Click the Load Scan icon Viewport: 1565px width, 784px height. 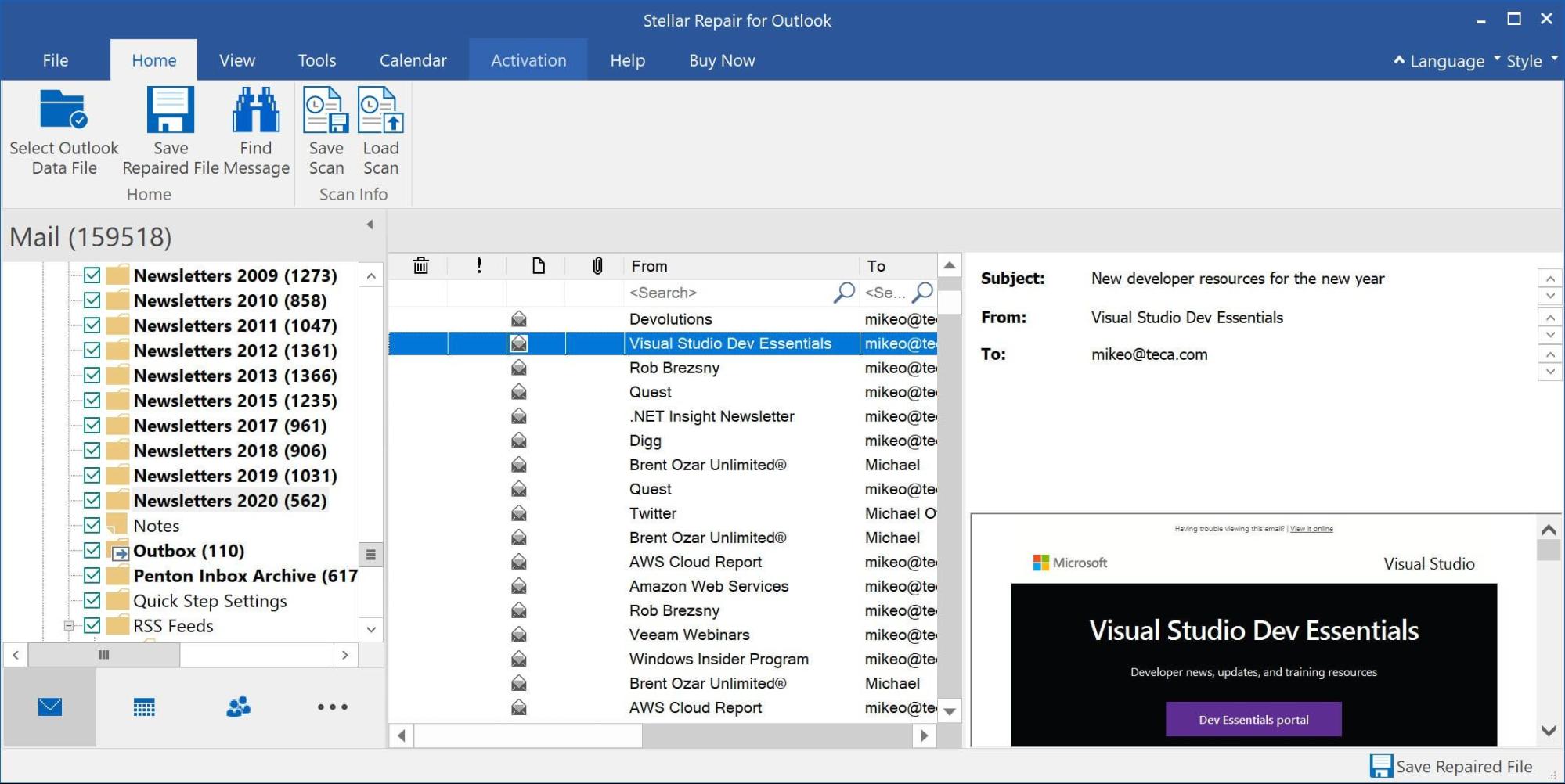(x=380, y=110)
